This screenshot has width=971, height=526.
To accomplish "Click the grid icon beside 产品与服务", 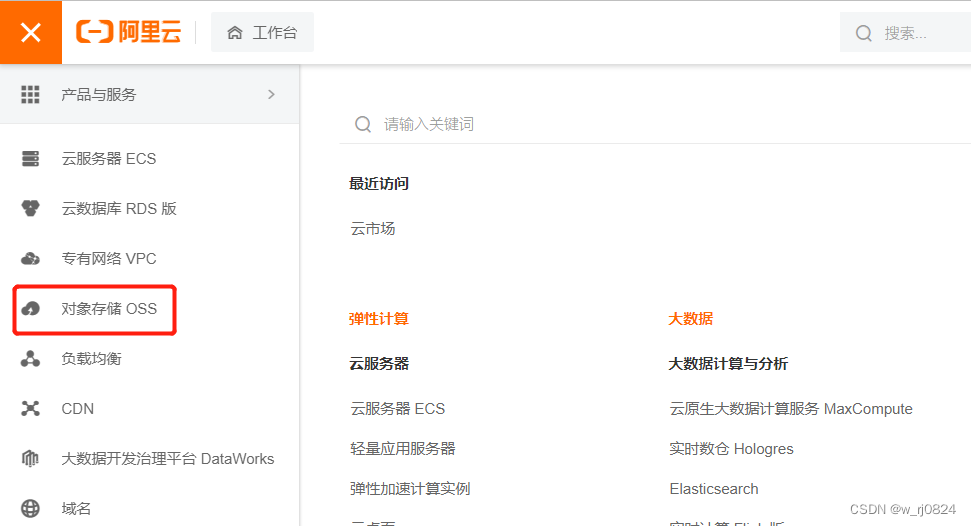I will point(30,94).
